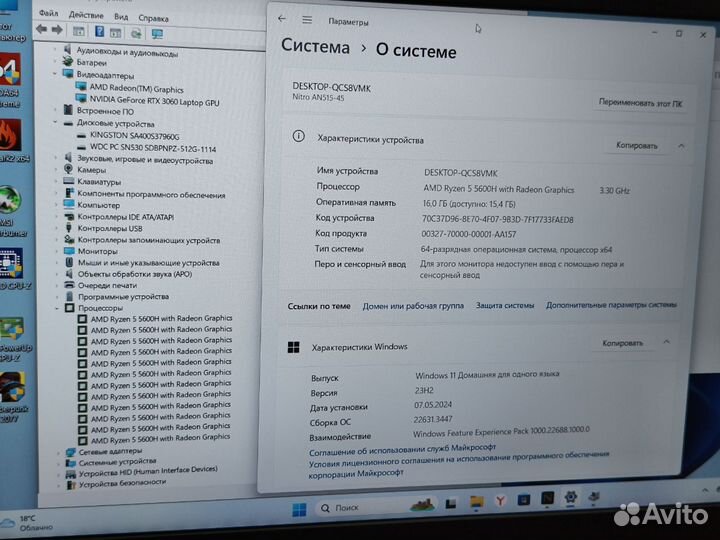The height and width of the screenshot is (540, 720).
Task: Expand the Сетевые адаптеры node
Action: pos(58,452)
